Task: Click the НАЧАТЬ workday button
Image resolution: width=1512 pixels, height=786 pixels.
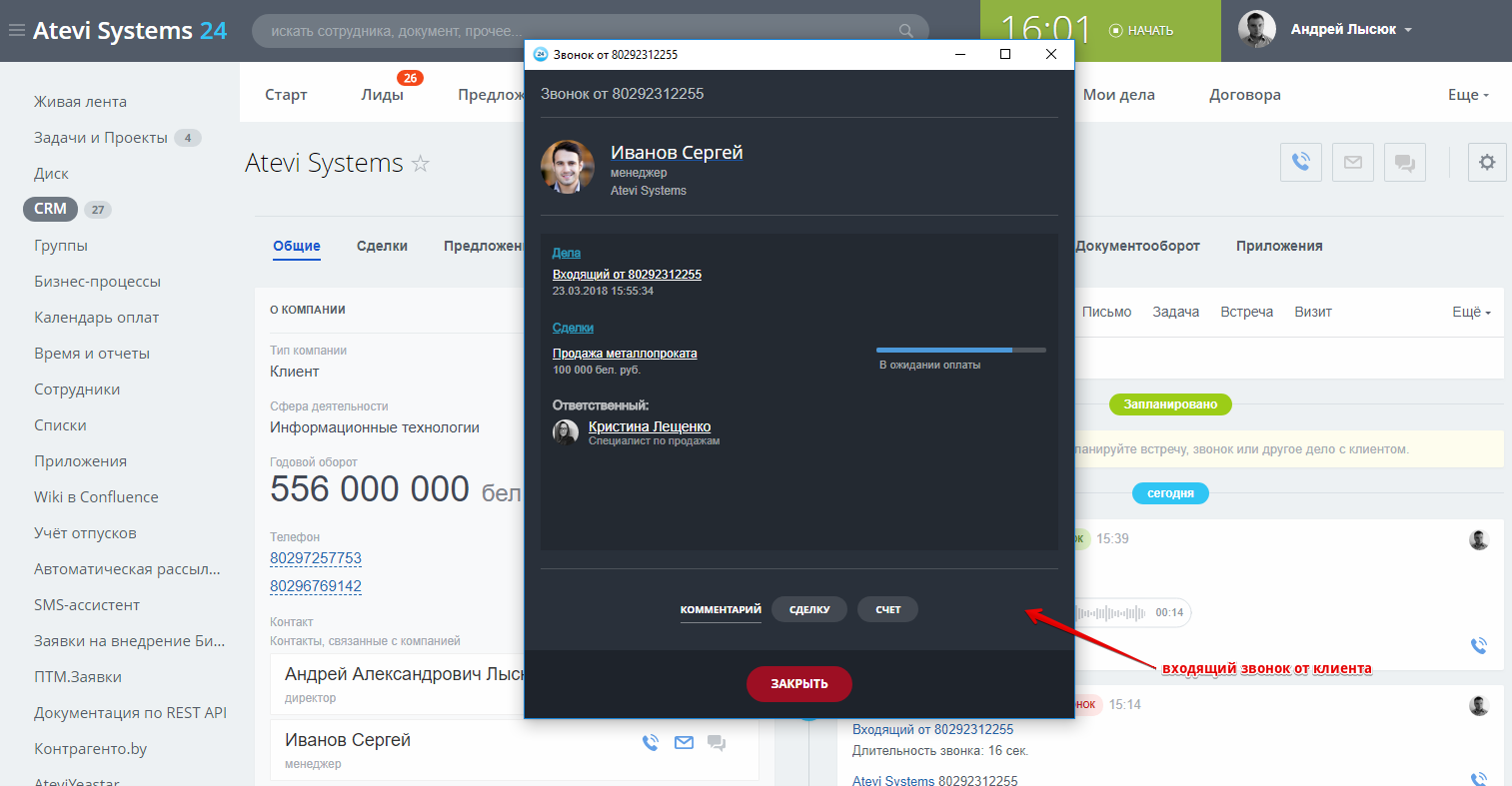Action: [1141, 31]
